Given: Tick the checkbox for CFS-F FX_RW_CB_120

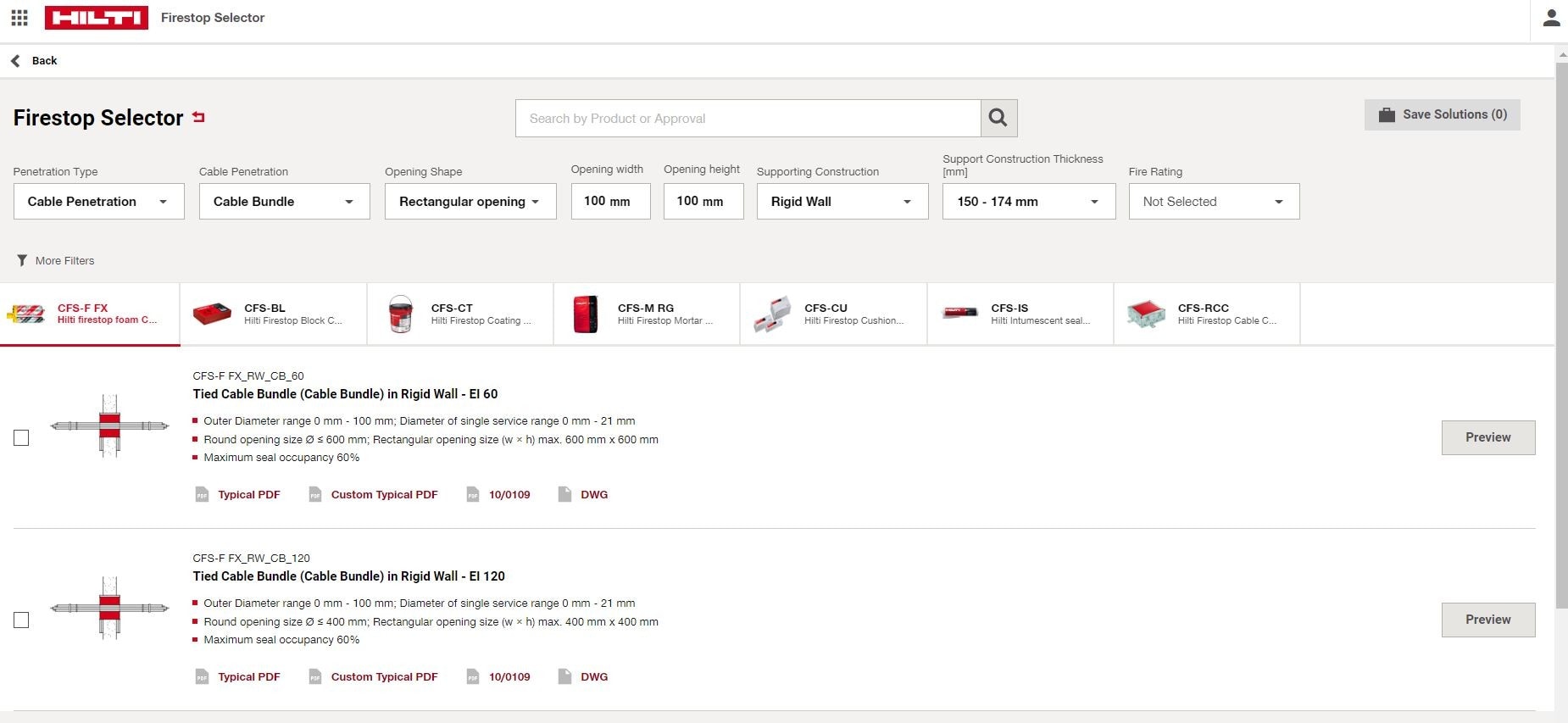Looking at the screenshot, I should click(21, 620).
